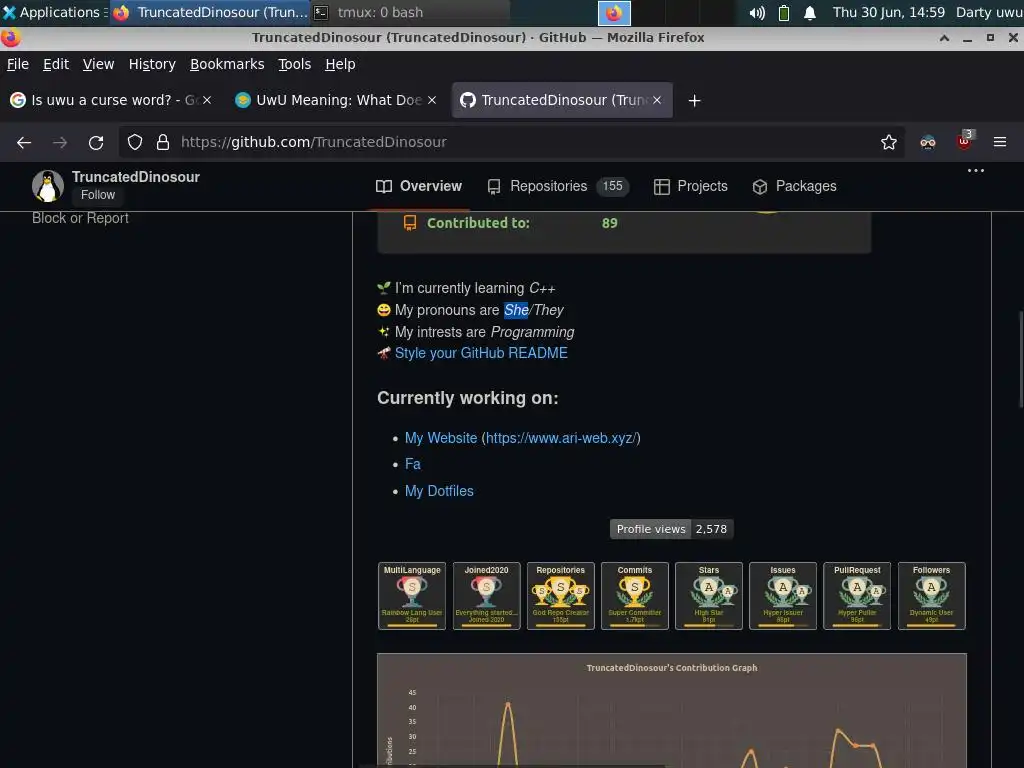Click the Commits trophy card
This screenshot has height=768, width=1024.
(x=634, y=596)
